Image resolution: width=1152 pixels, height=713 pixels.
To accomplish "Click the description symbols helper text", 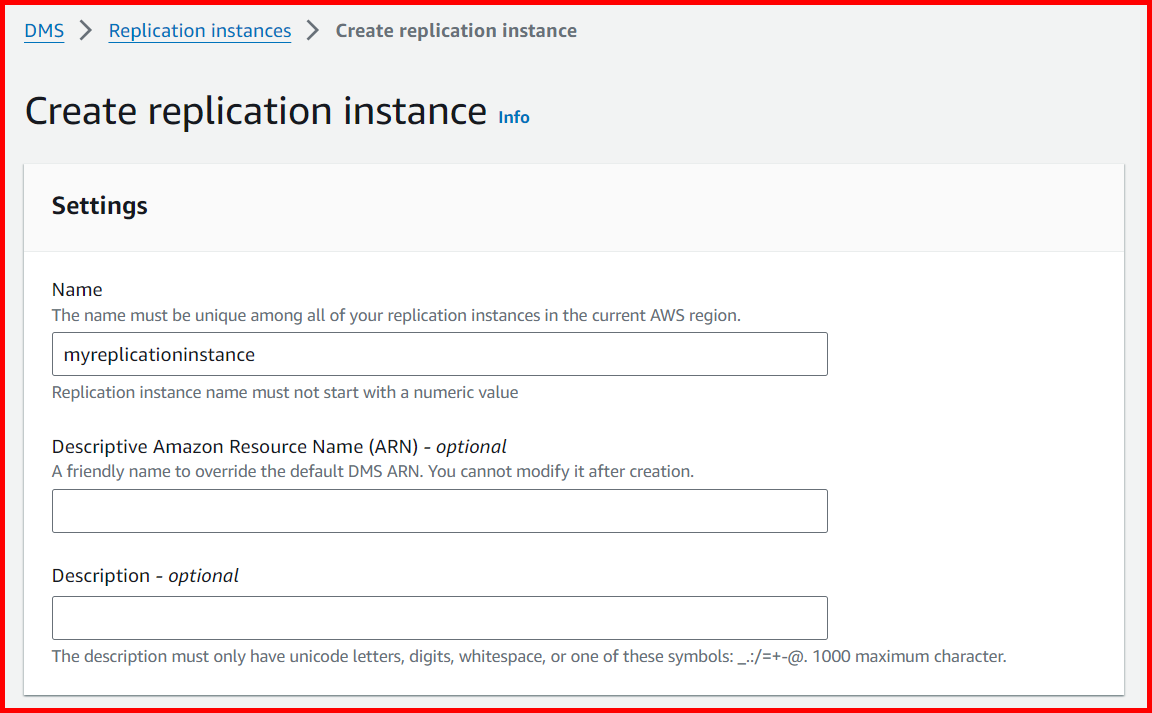I will point(528,656).
